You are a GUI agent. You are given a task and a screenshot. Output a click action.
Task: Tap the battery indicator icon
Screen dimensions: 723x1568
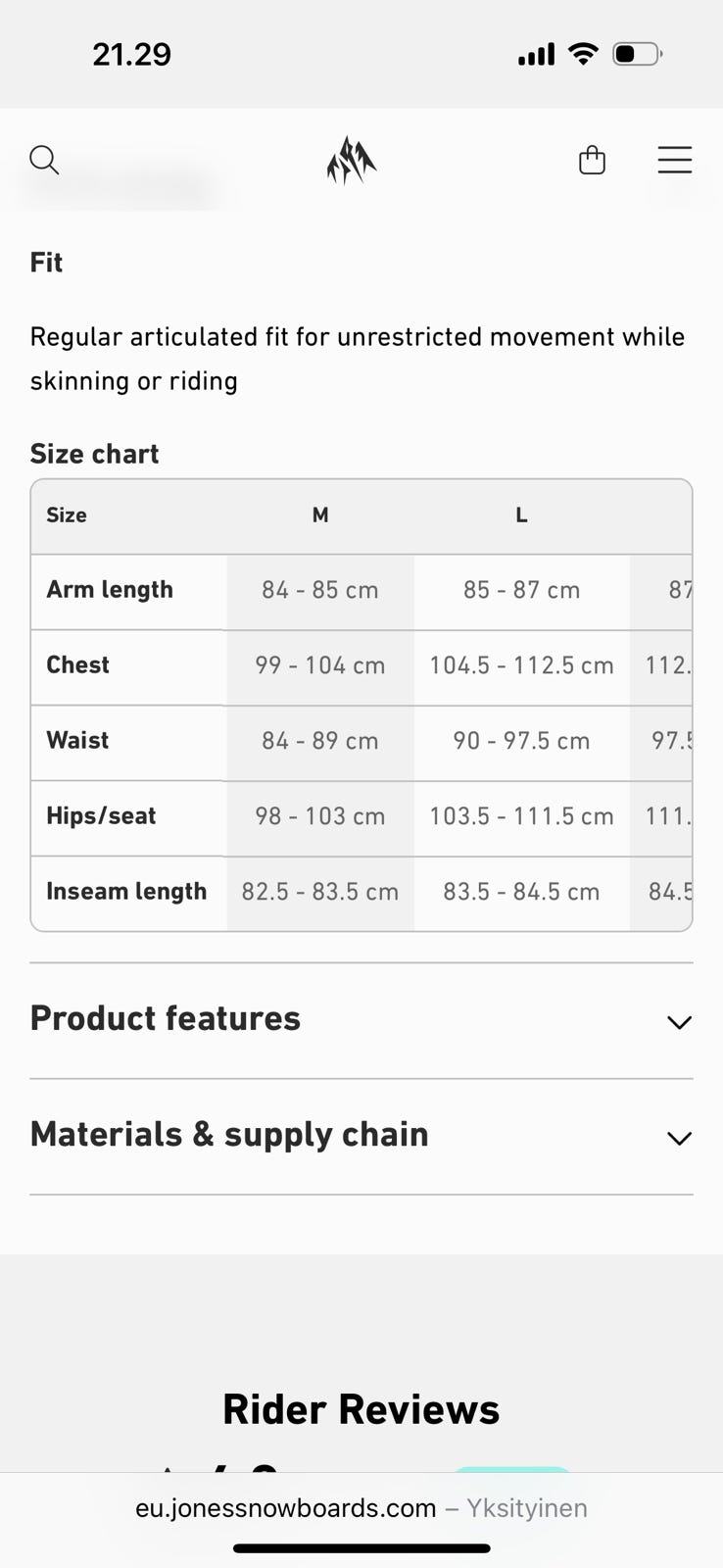click(637, 54)
